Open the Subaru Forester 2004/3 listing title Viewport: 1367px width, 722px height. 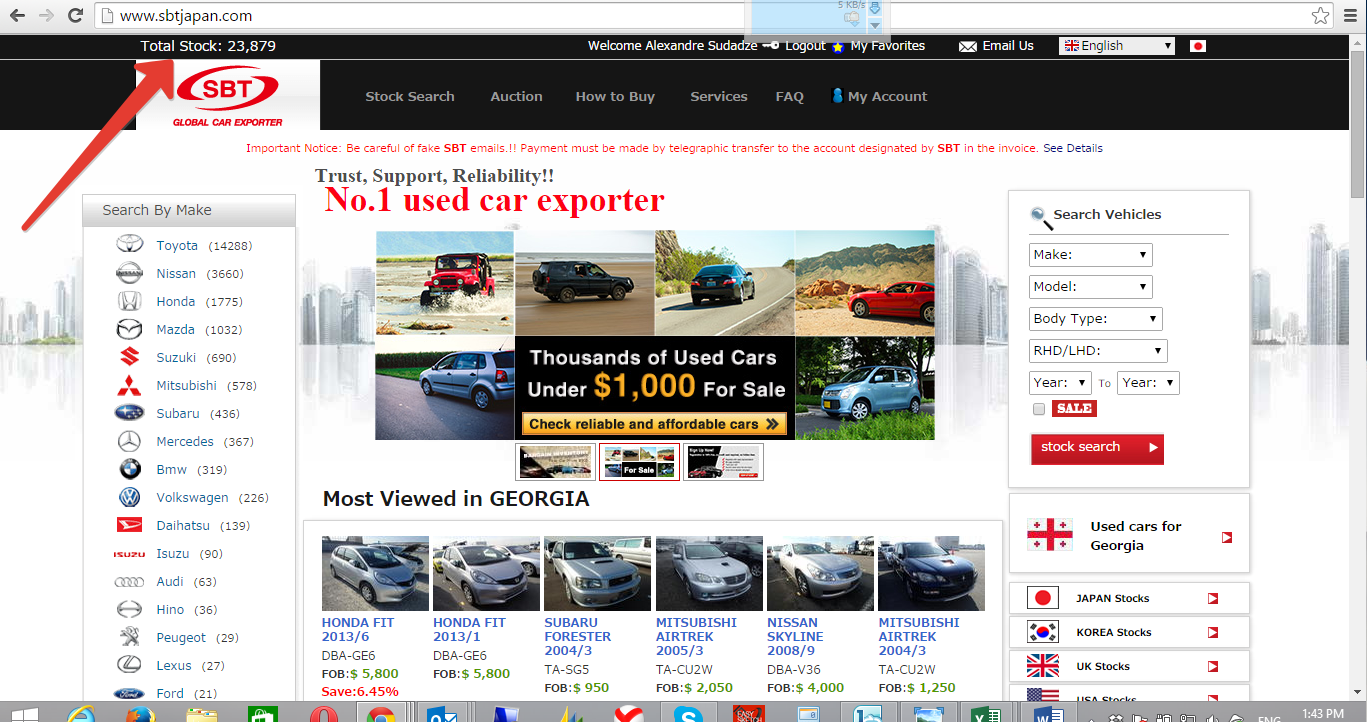click(x=578, y=636)
